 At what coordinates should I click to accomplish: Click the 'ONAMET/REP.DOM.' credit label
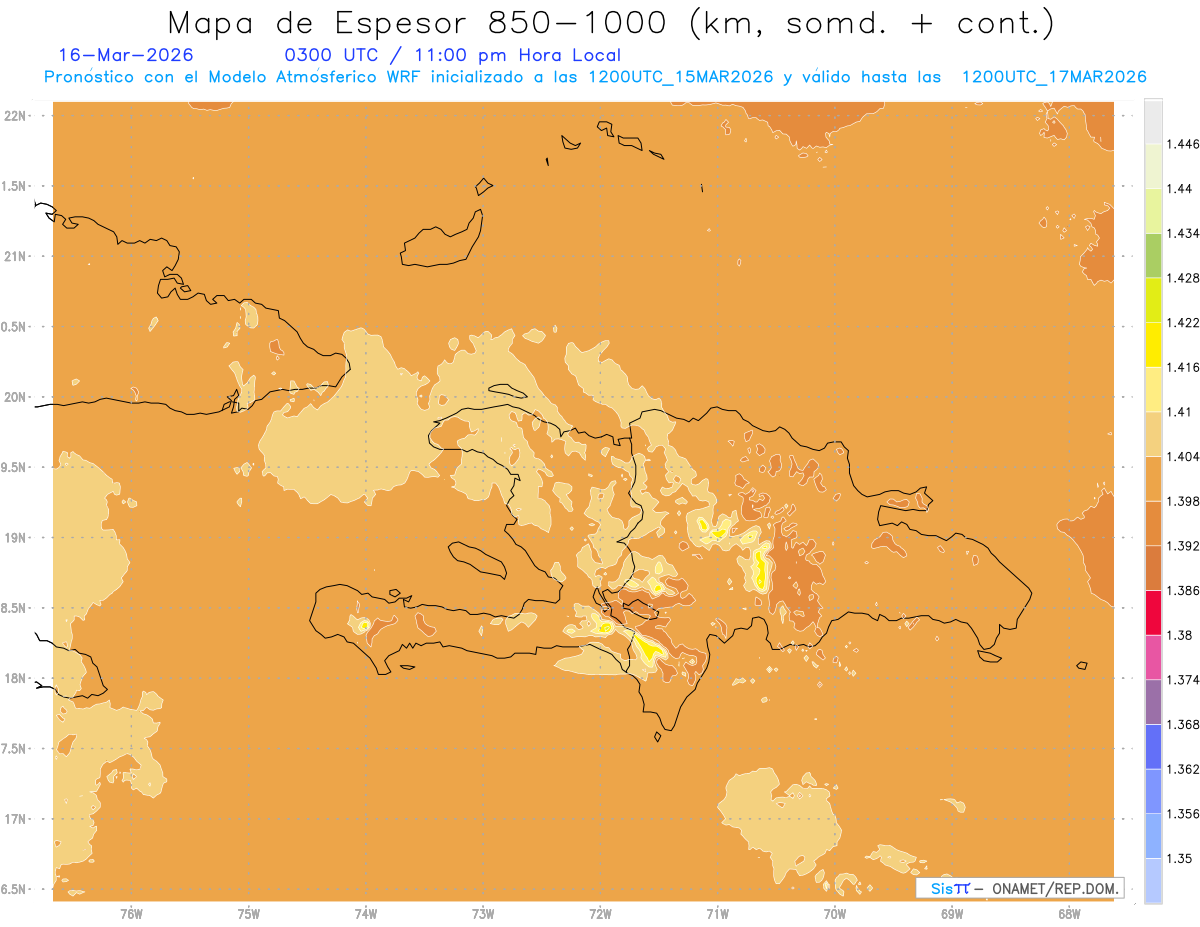(x=1054, y=888)
